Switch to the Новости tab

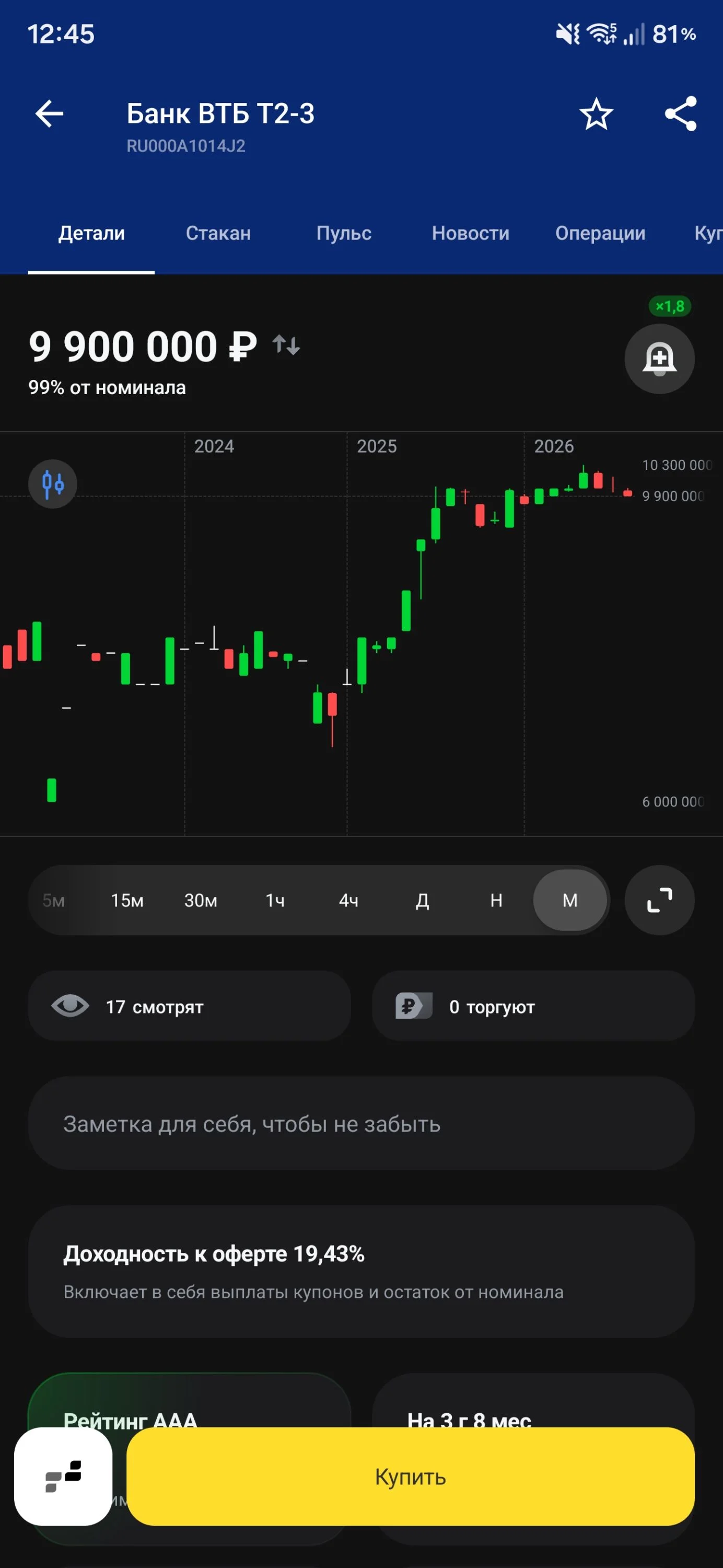pyautogui.click(x=471, y=233)
